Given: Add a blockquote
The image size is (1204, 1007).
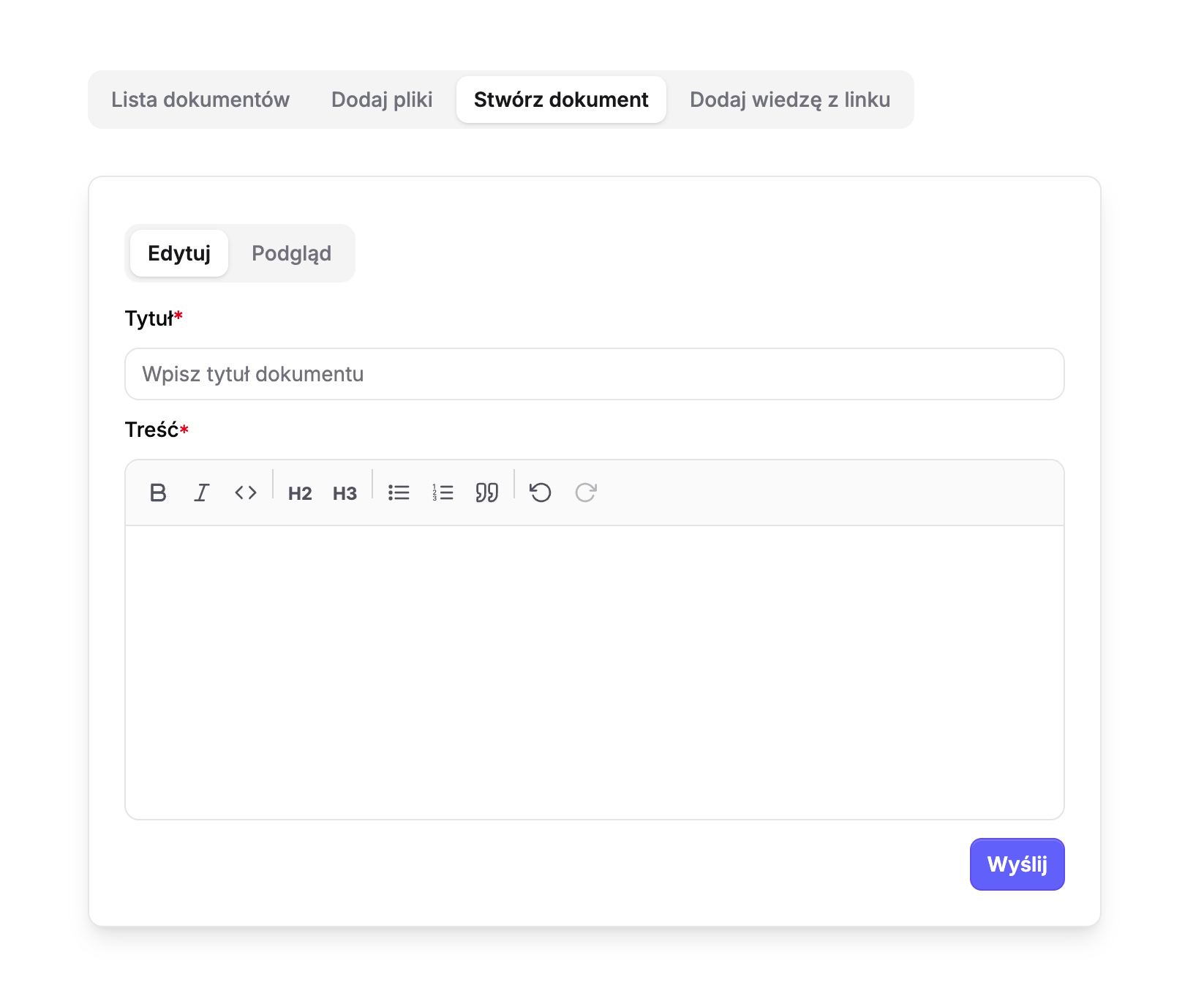Looking at the screenshot, I should [x=487, y=493].
